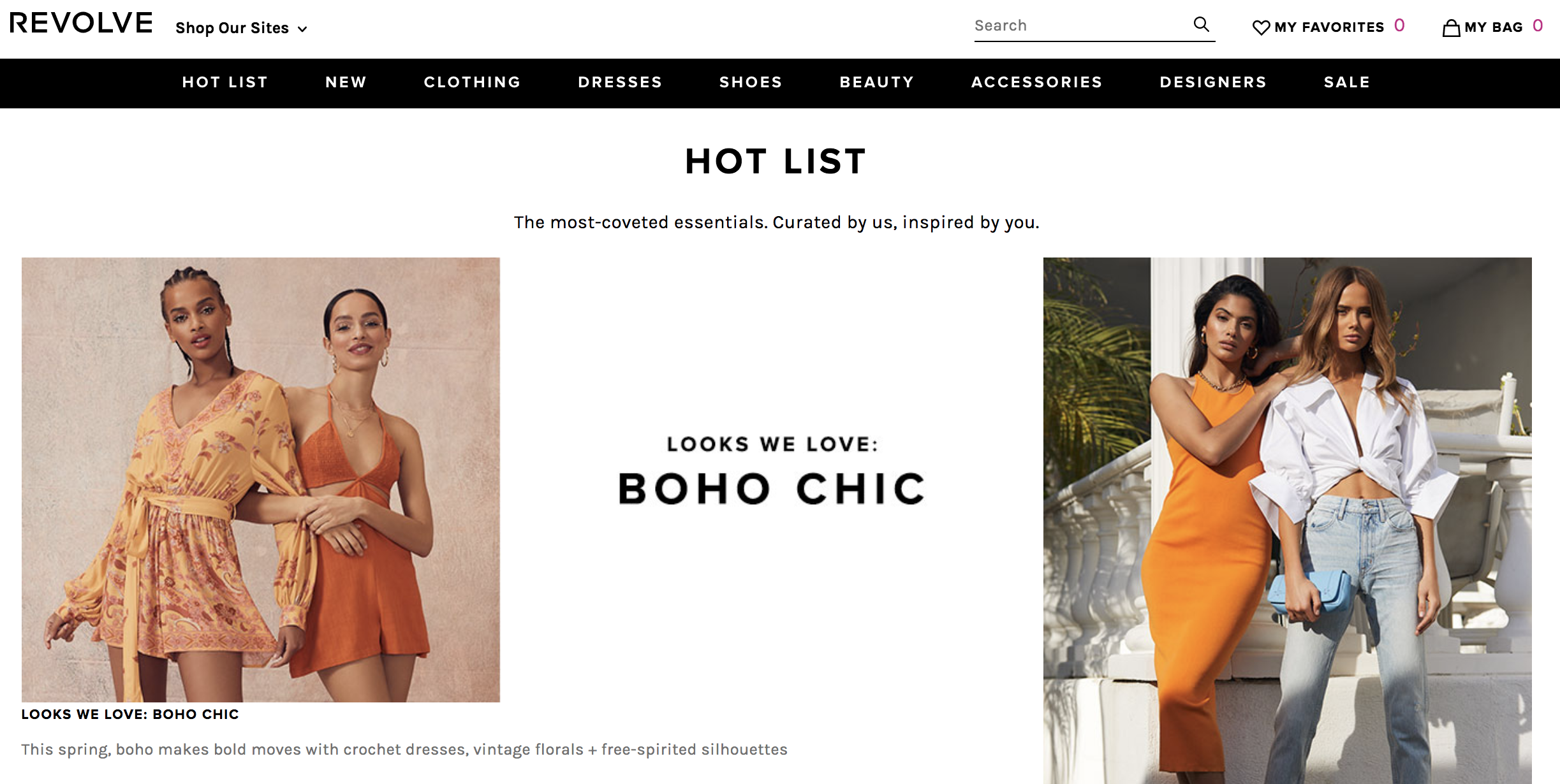Browse DESIGNERS from the navigation bar

[1213, 82]
